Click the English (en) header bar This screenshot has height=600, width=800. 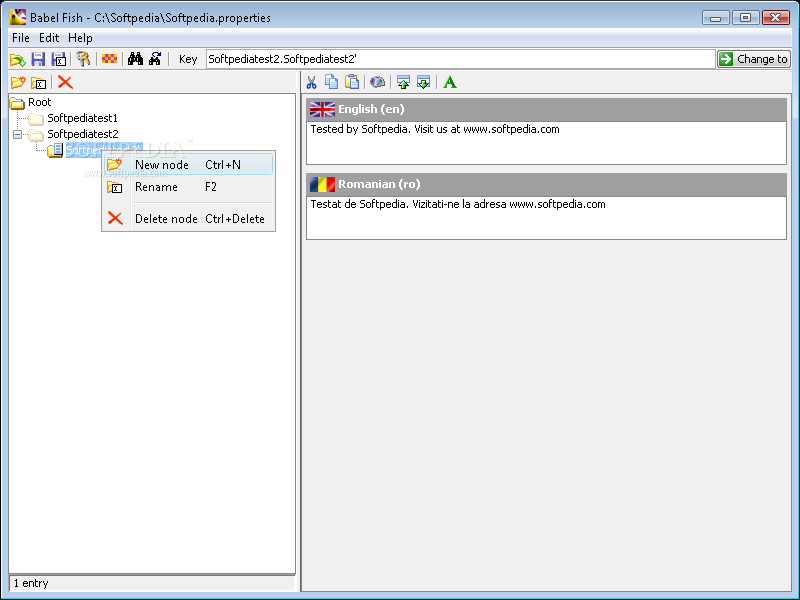[x=546, y=109]
